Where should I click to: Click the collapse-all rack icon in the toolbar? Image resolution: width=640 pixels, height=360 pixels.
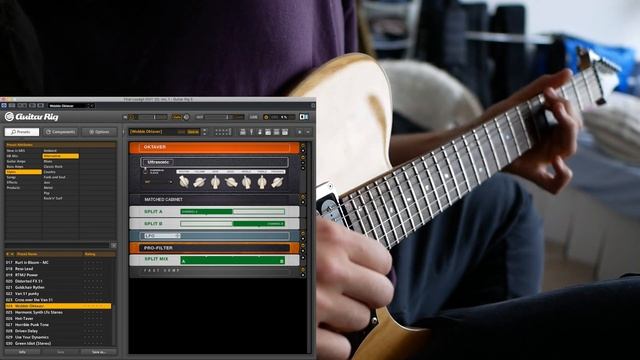pos(308,132)
